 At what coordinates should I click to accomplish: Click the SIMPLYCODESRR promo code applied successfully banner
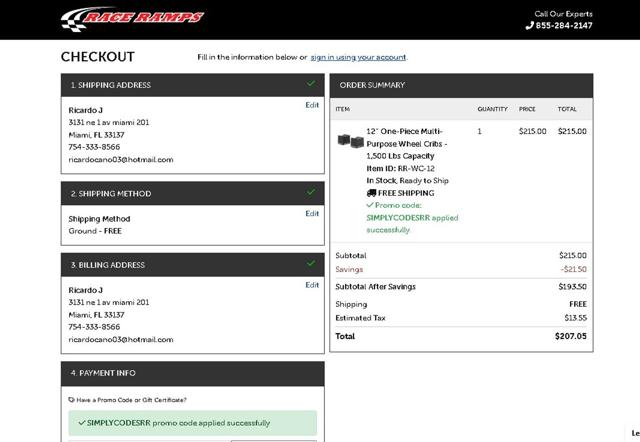coord(193,423)
